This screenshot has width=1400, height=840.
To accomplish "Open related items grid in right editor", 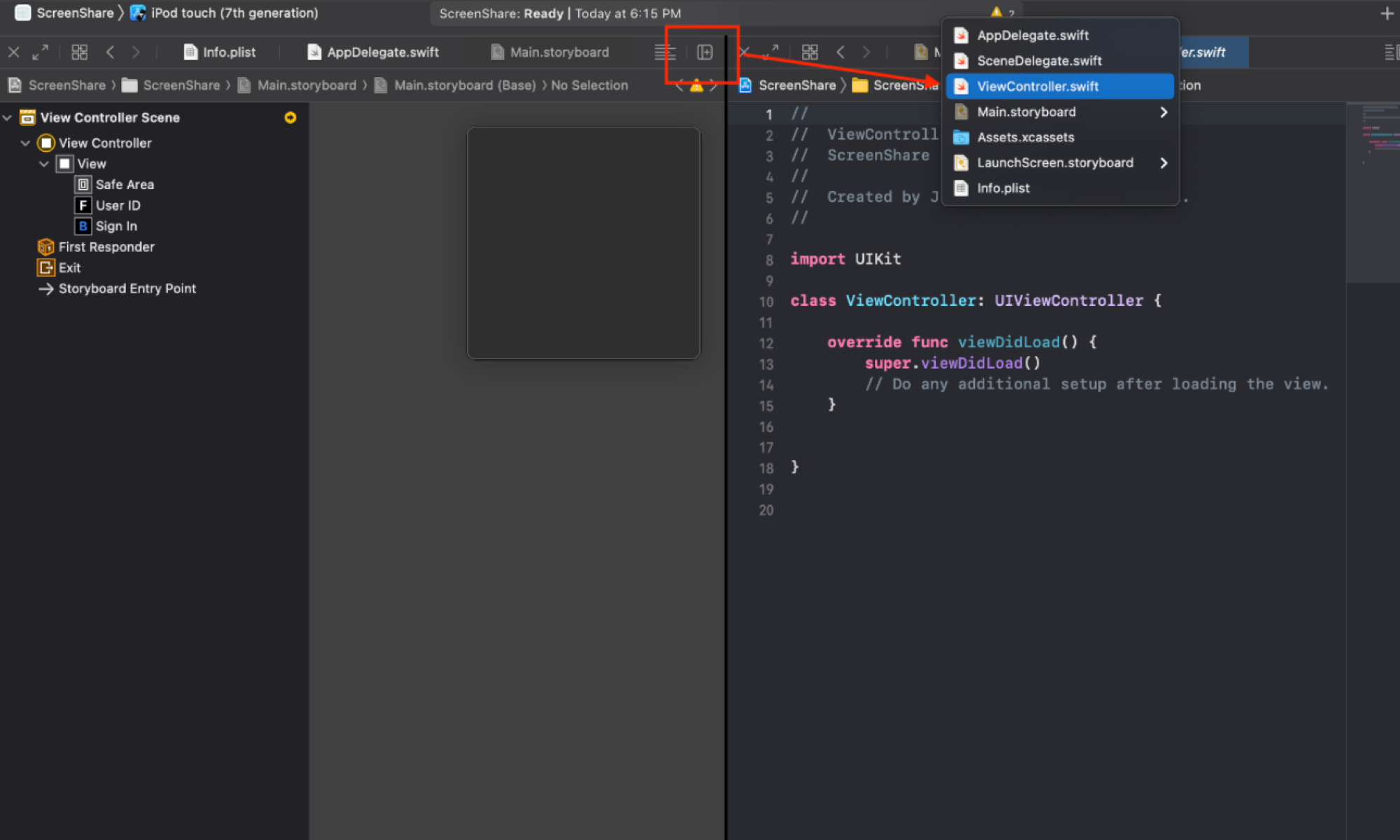I will tap(810, 52).
